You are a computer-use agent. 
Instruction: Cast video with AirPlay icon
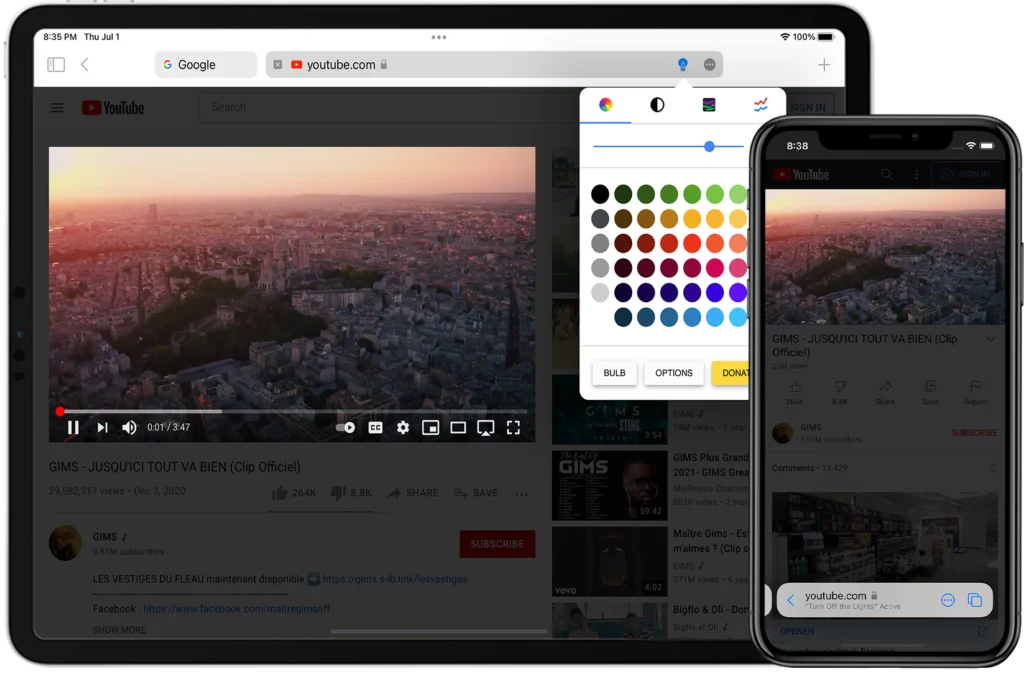click(485, 428)
